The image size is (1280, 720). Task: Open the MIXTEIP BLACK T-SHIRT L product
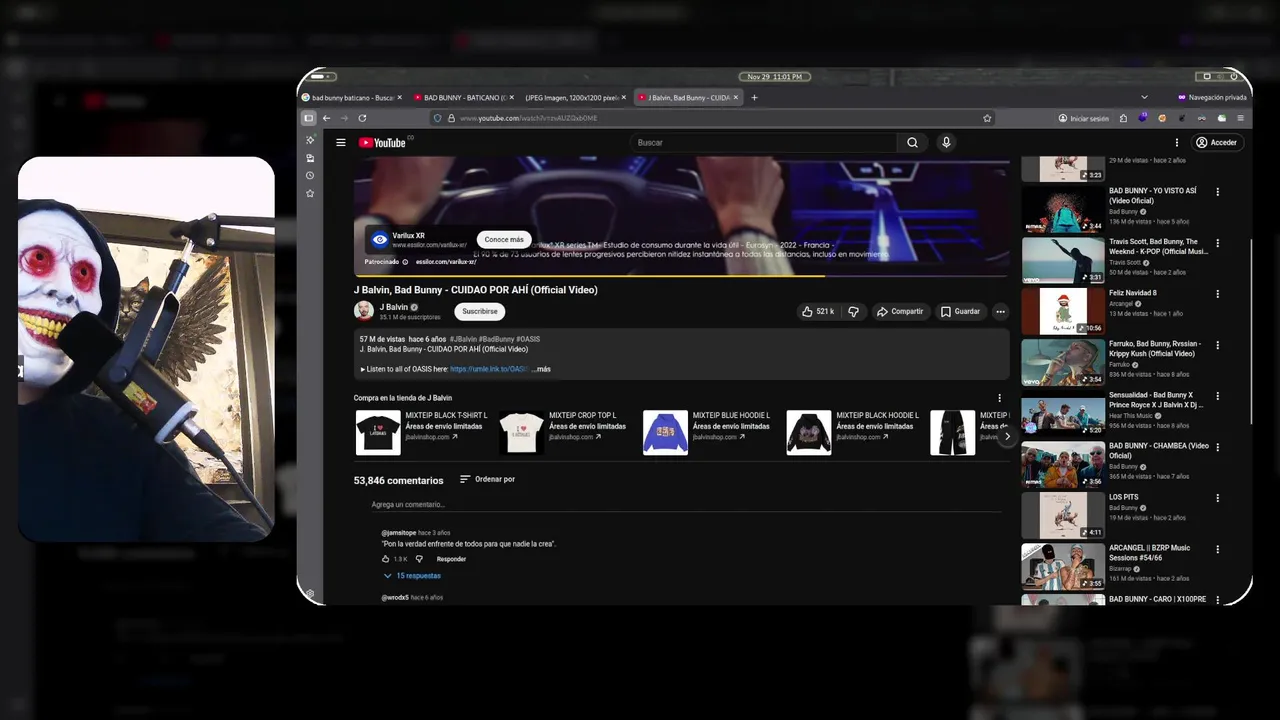coord(424,432)
